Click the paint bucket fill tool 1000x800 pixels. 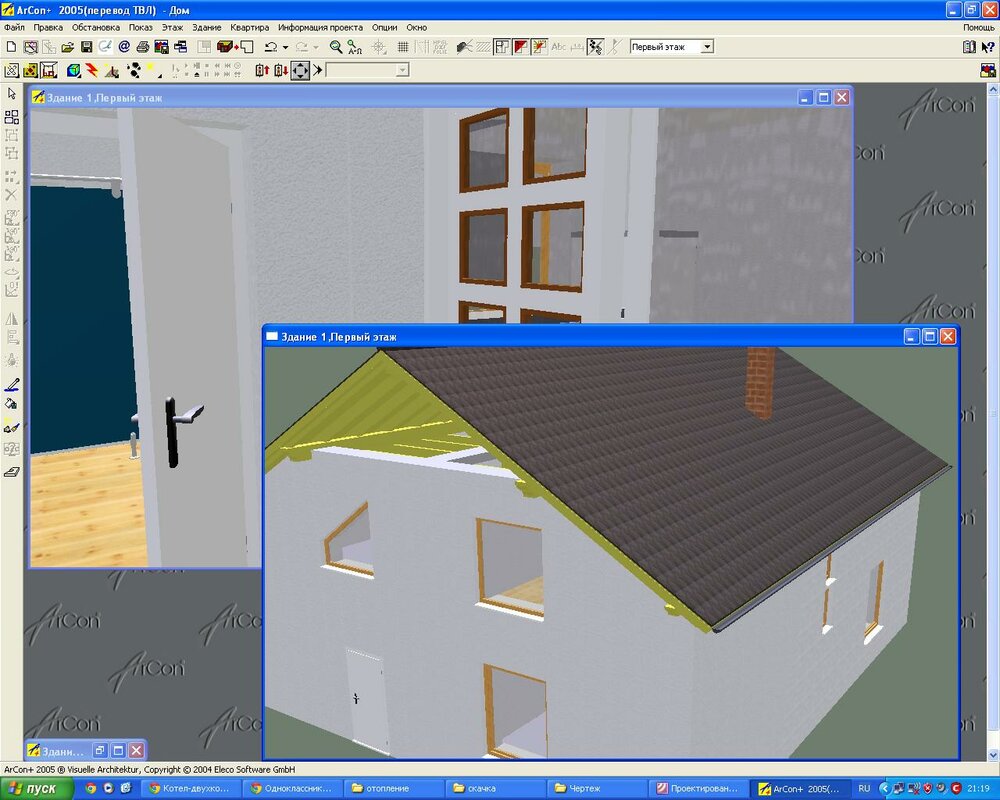click(12, 405)
